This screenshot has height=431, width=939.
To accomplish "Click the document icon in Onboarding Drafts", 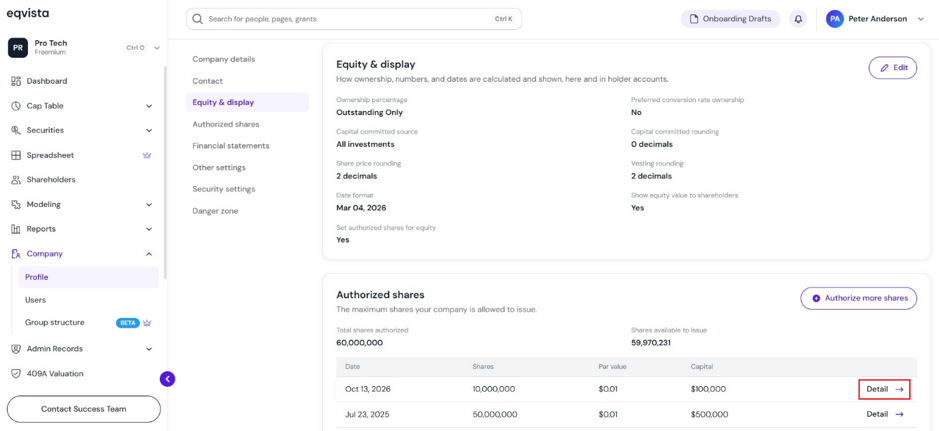I will (x=695, y=19).
